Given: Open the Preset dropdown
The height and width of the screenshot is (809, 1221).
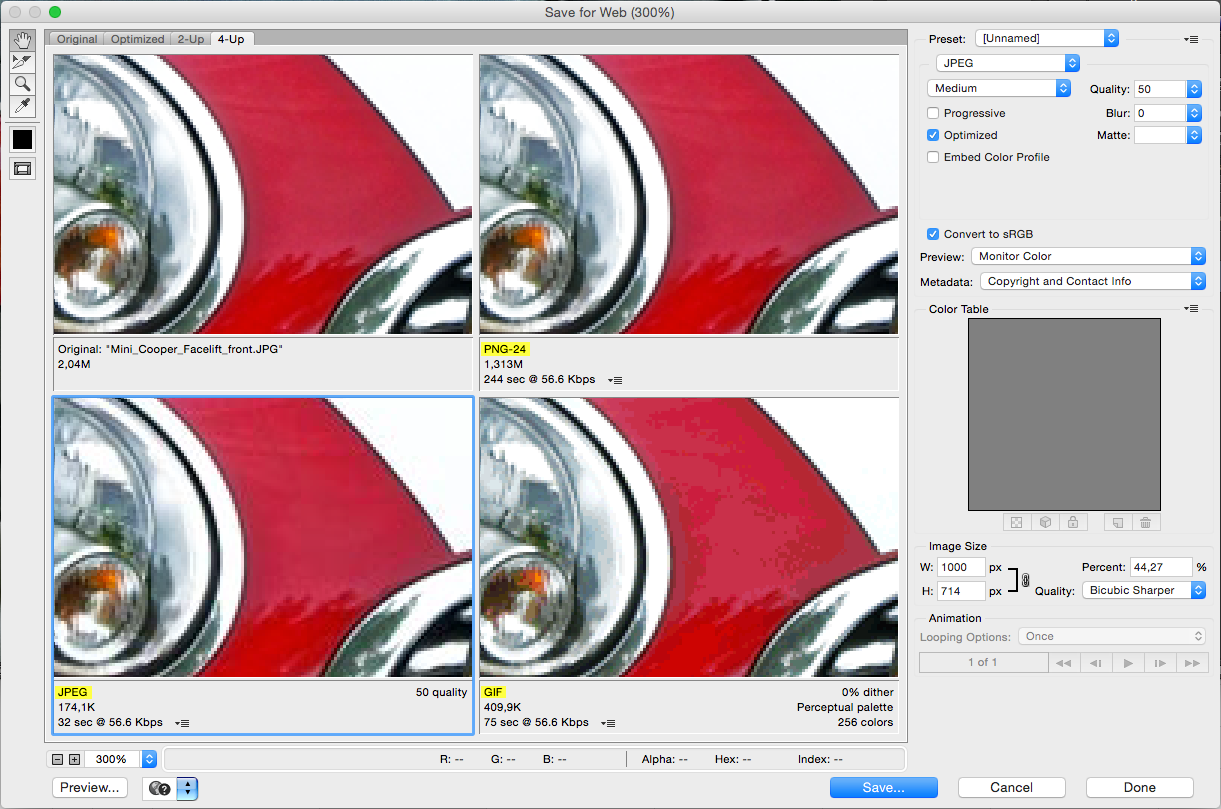Looking at the screenshot, I should (1047, 38).
